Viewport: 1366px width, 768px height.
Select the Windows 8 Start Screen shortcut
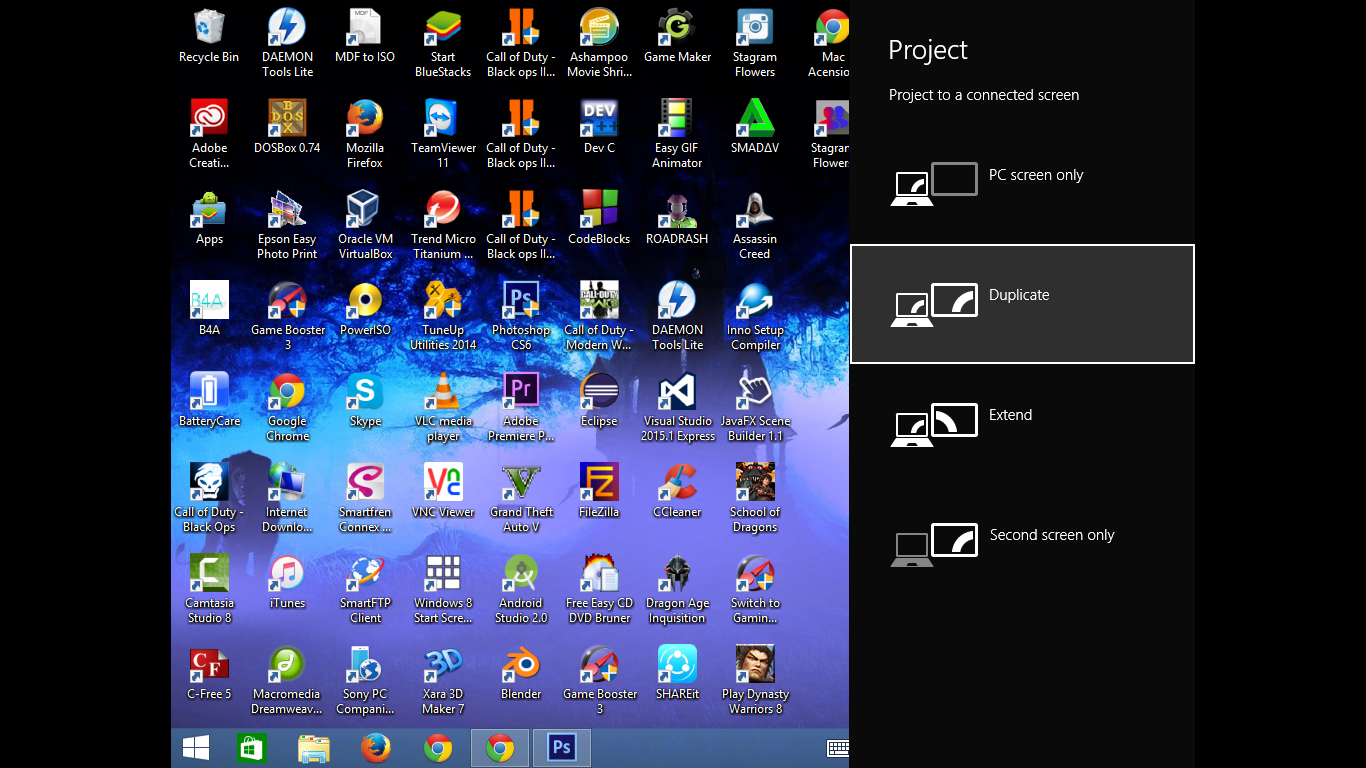pos(443,589)
